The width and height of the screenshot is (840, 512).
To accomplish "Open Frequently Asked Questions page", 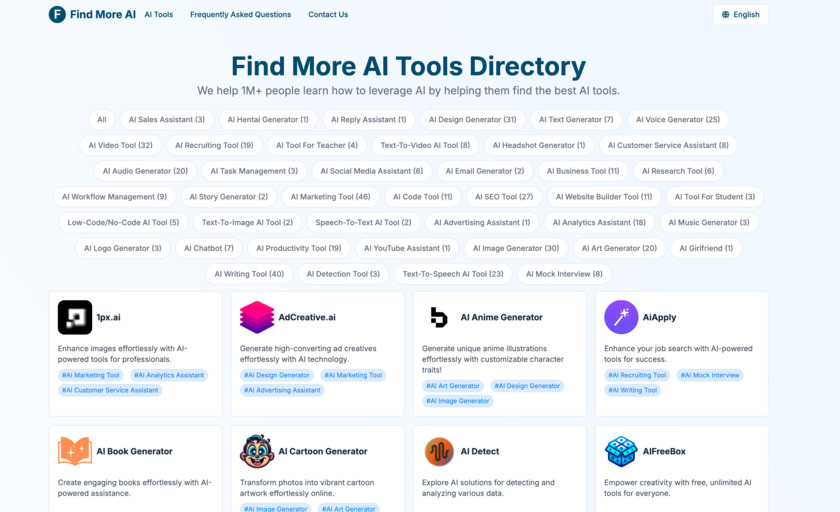I will point(241,14).
